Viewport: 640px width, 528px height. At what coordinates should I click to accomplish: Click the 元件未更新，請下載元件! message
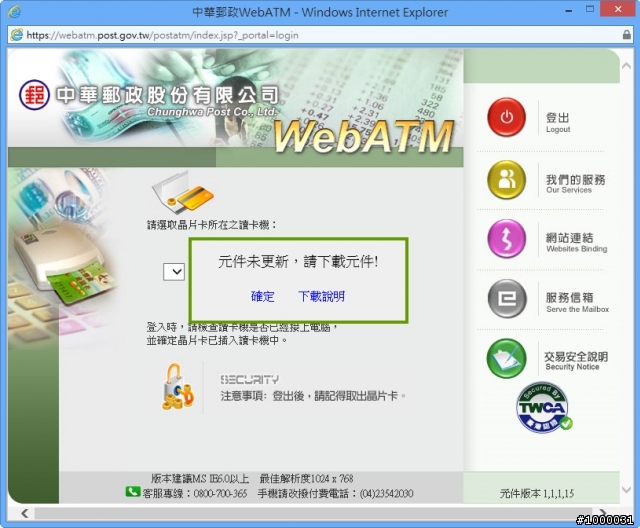pyautogui.click(x=298, y=262)
